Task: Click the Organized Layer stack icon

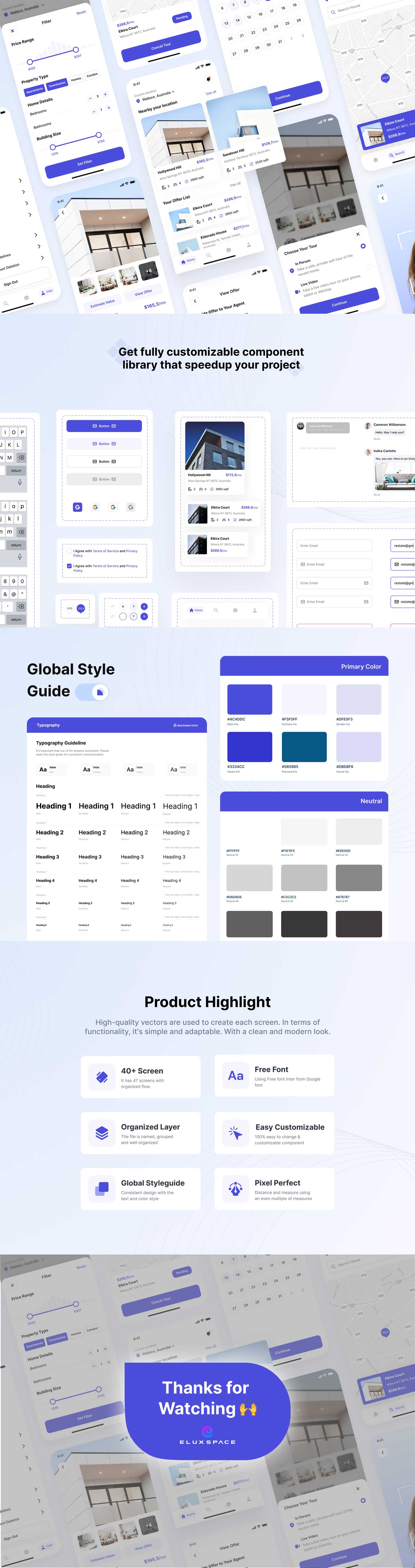Action: 102,1133
